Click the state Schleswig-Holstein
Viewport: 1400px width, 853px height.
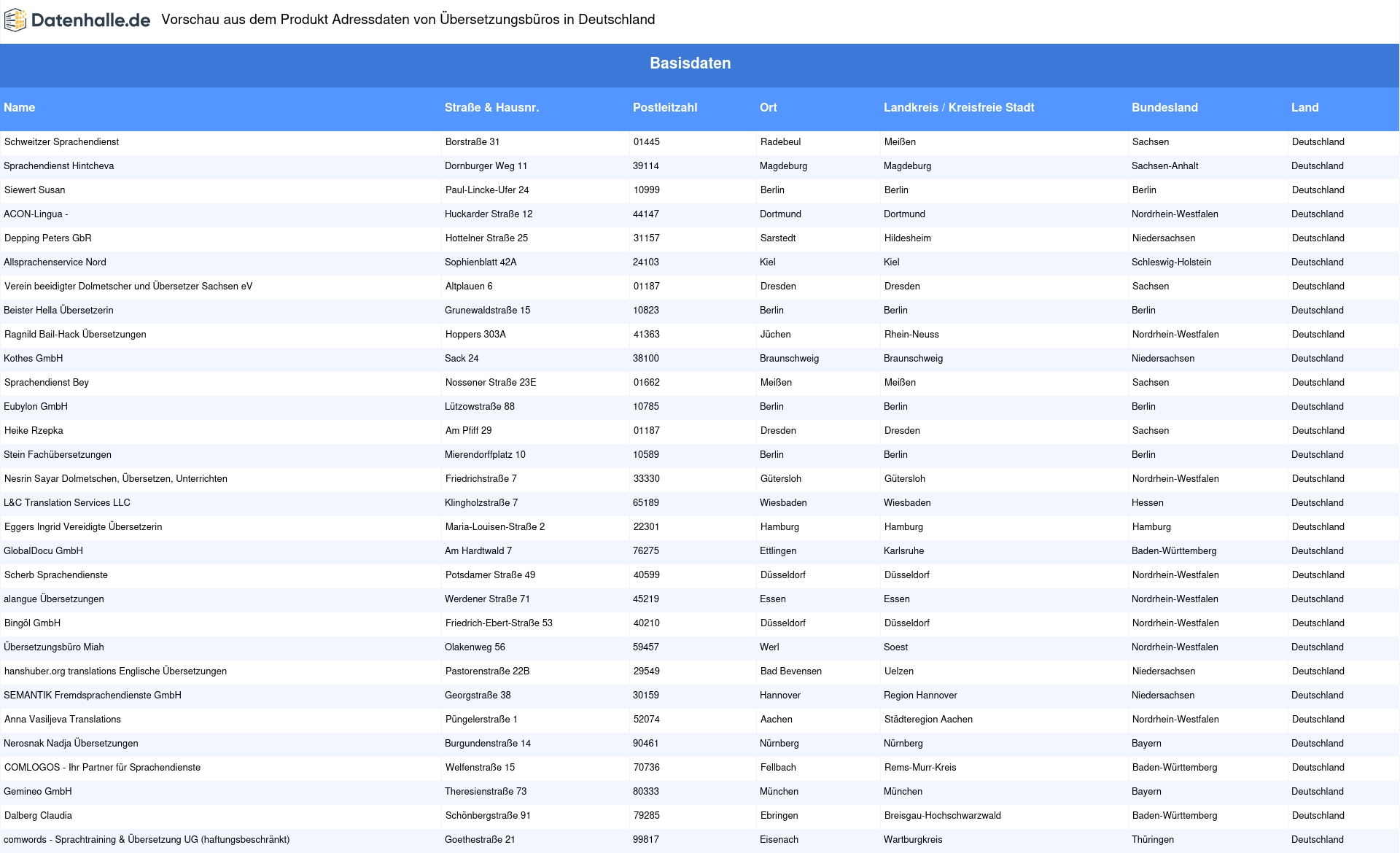pos(1172,262)
